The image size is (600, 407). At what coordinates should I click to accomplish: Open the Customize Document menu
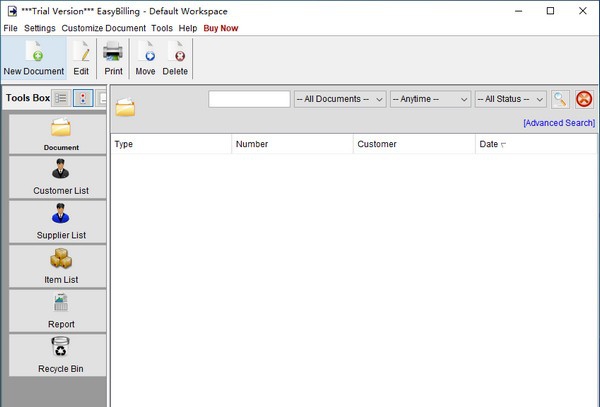104,28
